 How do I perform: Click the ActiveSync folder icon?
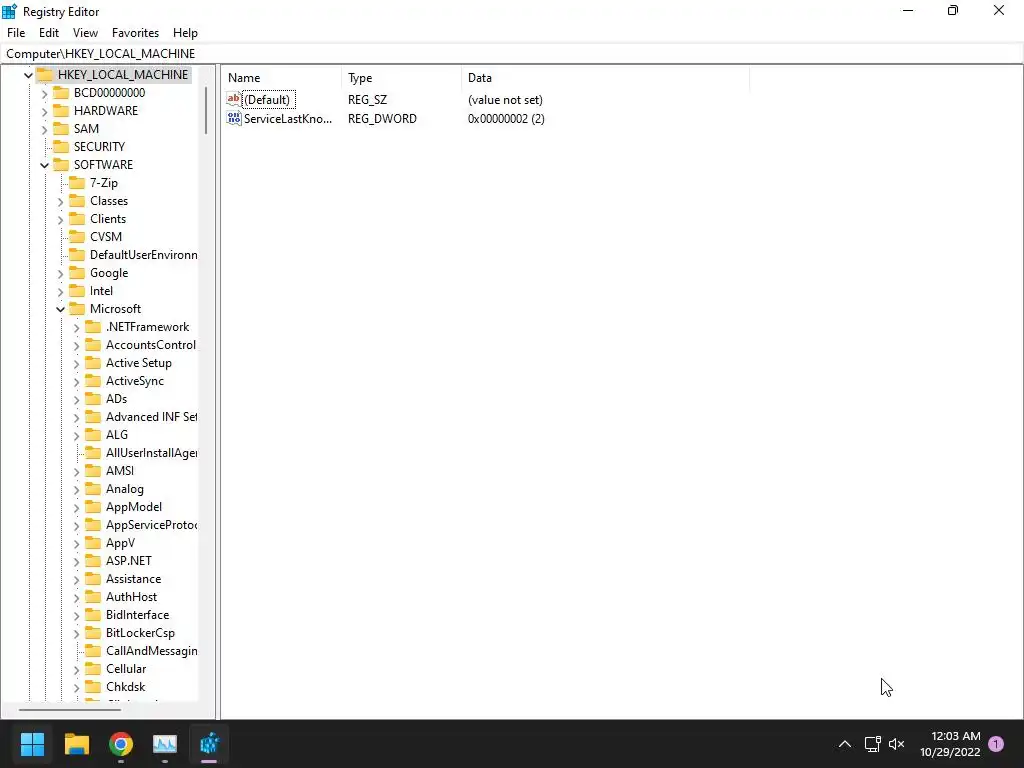coord(93,381)
